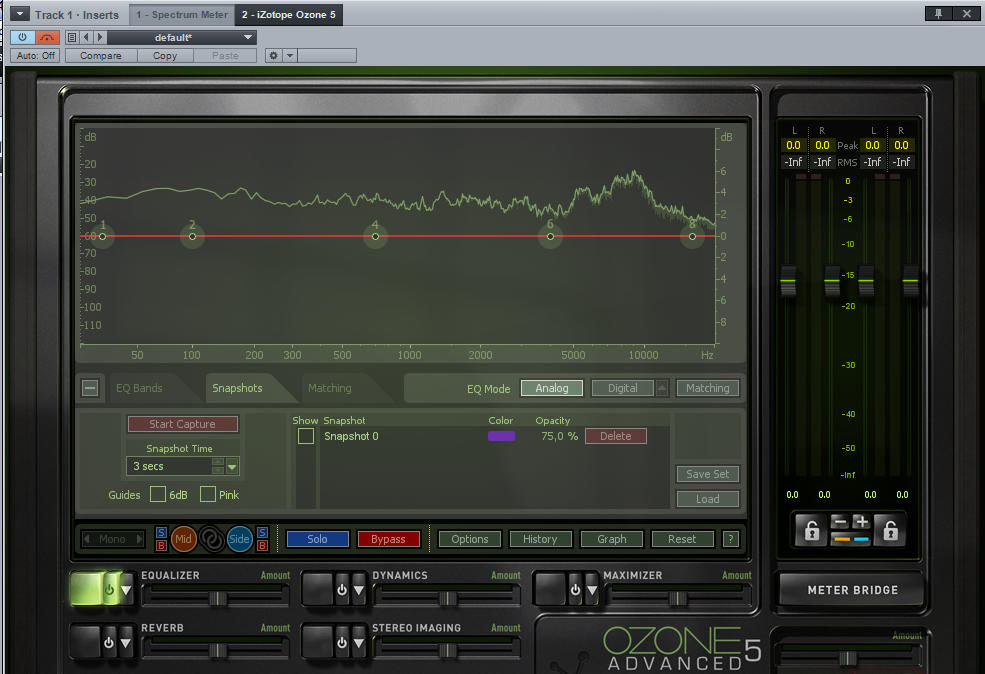This screenshot has width=985, height=674.
Task: Expand the Dynamics module preset arrow
Action: tap(358, 590)
